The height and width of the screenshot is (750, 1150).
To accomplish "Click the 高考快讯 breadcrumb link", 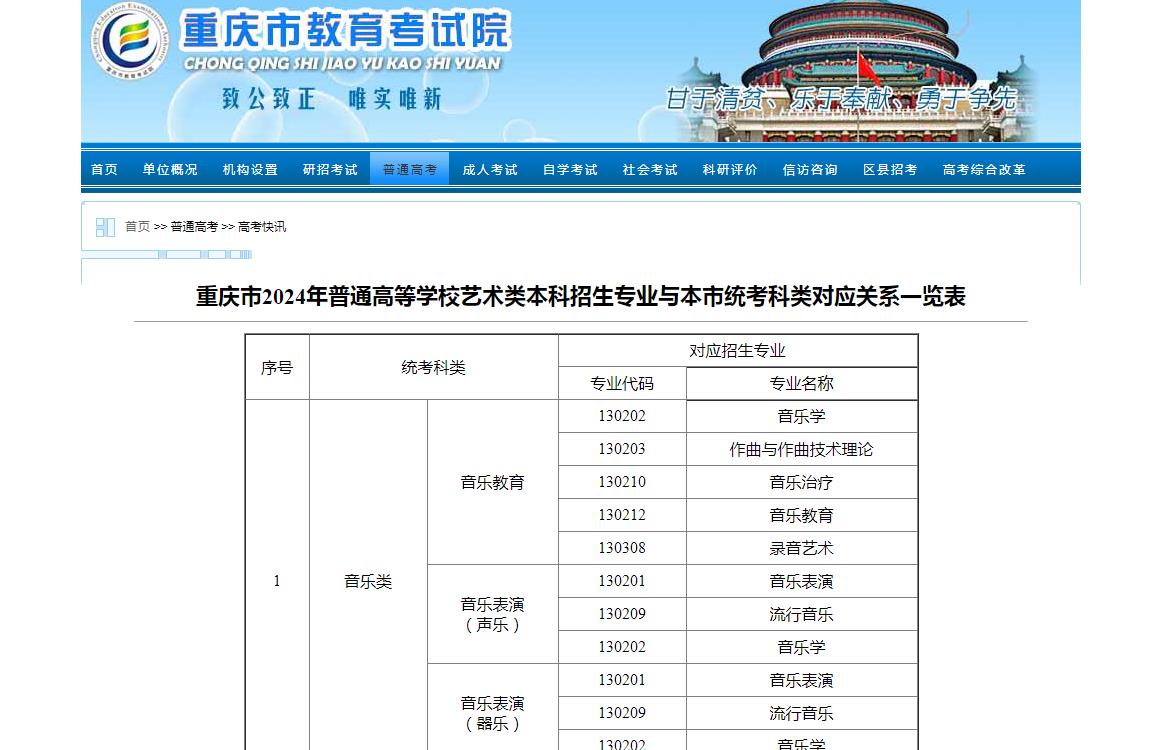I will point(262,227).
